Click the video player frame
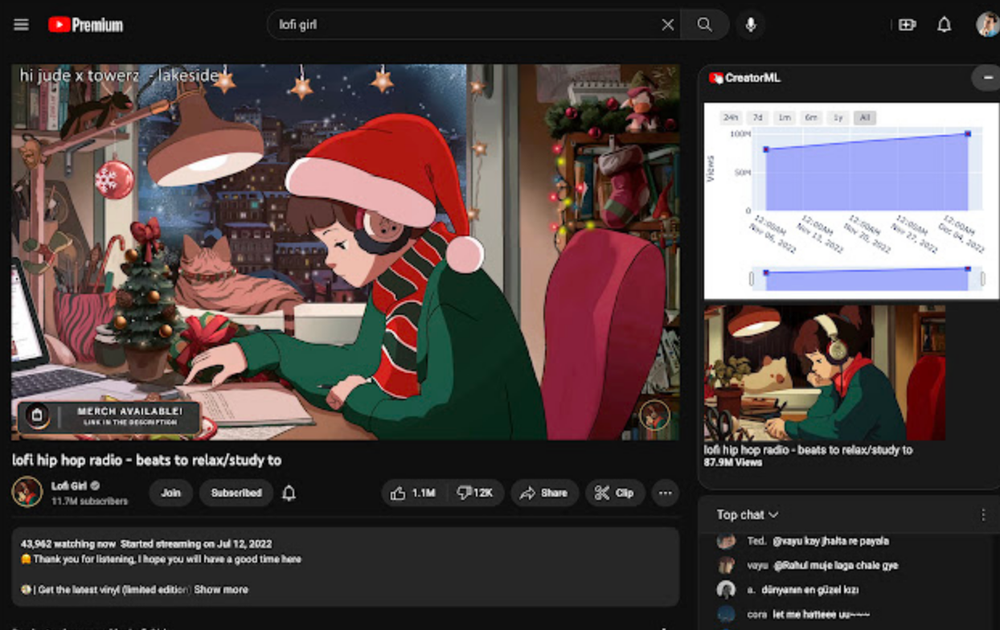The height and width of the screenshot is (630, 1000). [345, 252]
